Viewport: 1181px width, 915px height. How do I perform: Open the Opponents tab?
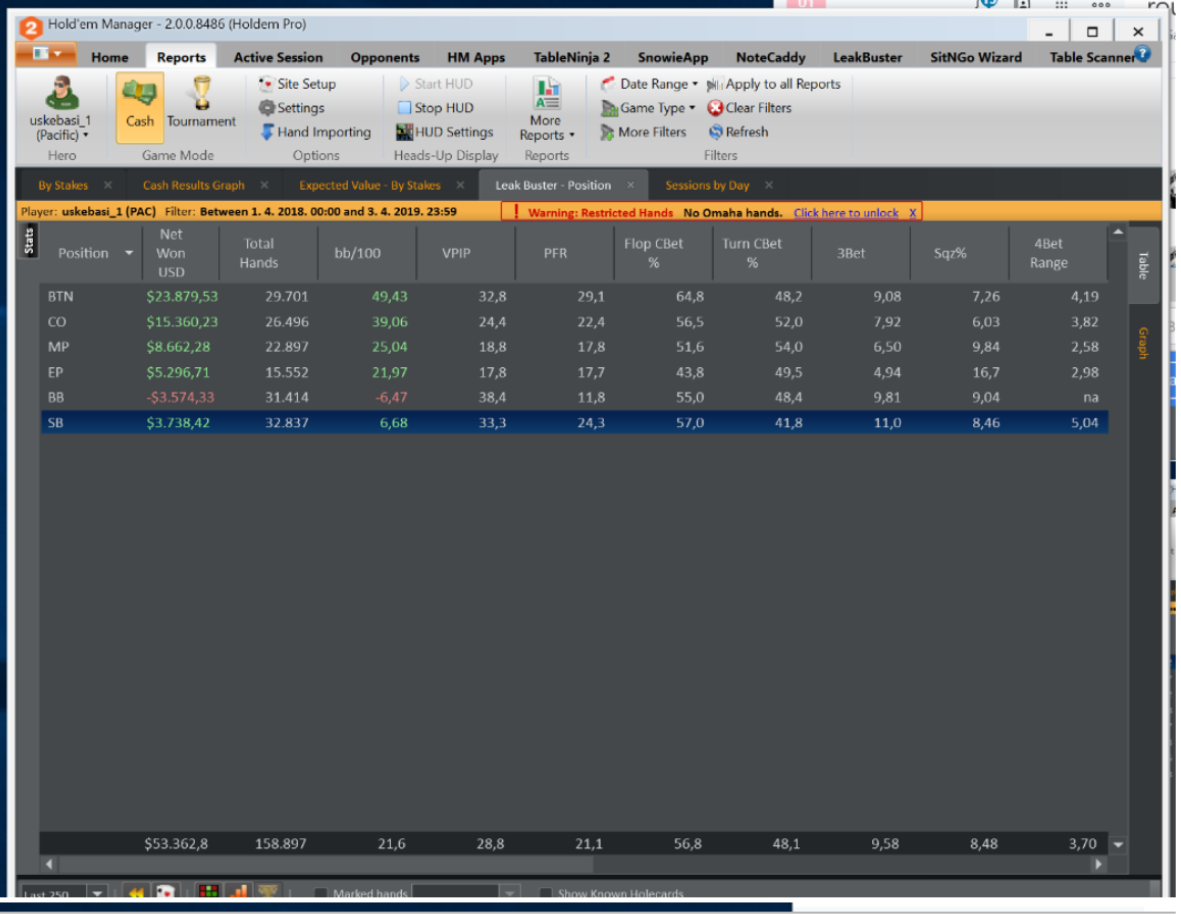pyautogui.click(x=385, y=57)
